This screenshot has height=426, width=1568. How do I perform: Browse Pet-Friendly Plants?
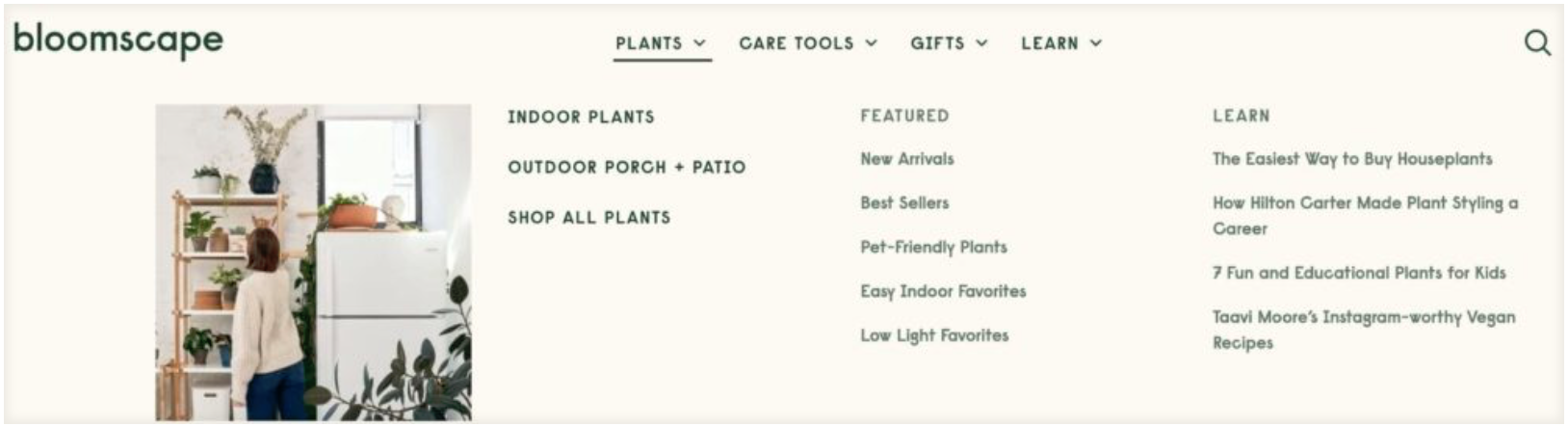pos(932,247)
